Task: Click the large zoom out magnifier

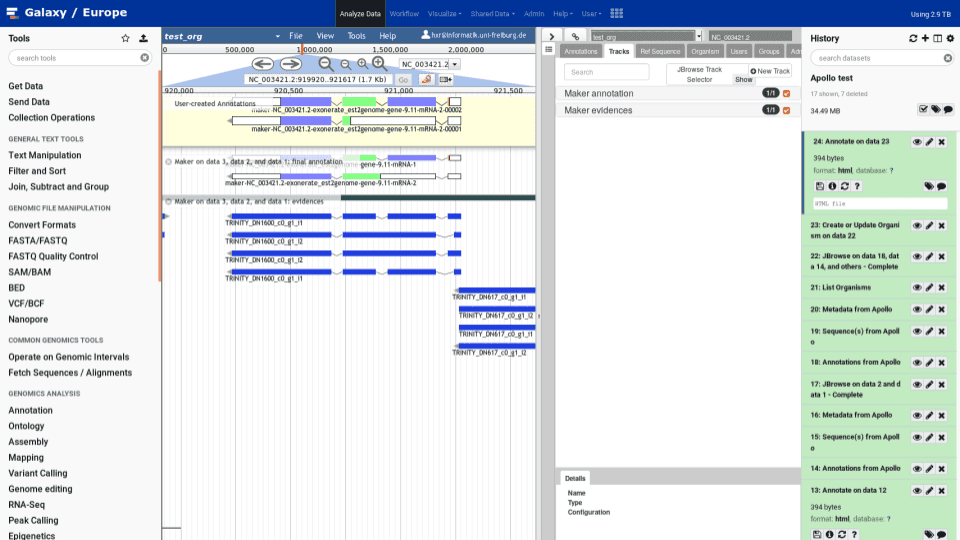Action: pyautogui.click(x=326, y=64)
